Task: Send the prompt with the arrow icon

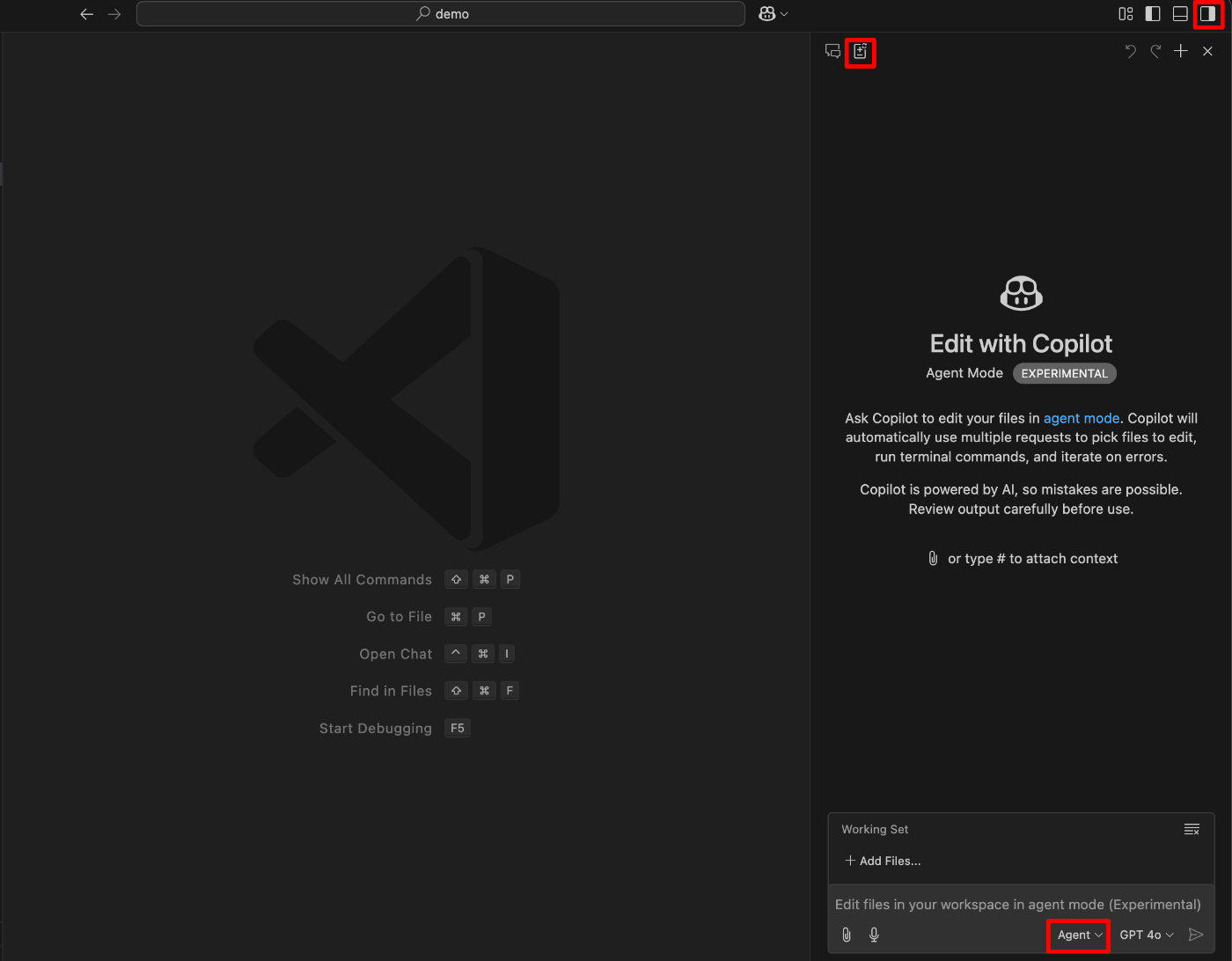Action: pos(1196,935)
